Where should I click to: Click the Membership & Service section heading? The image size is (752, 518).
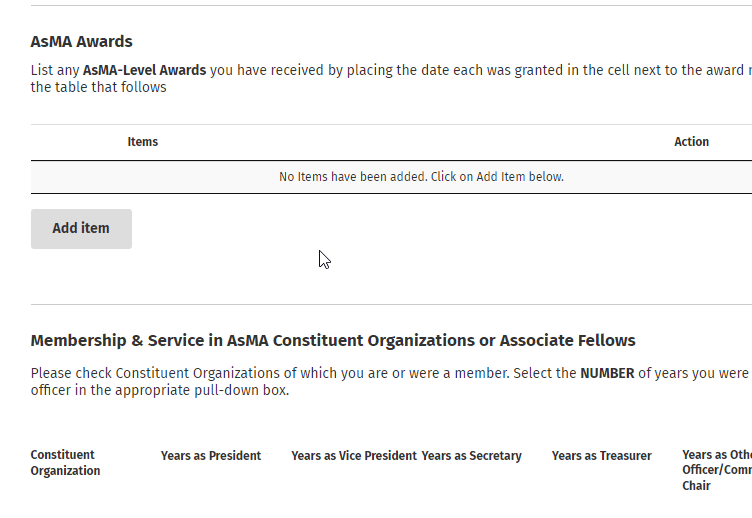333,341
